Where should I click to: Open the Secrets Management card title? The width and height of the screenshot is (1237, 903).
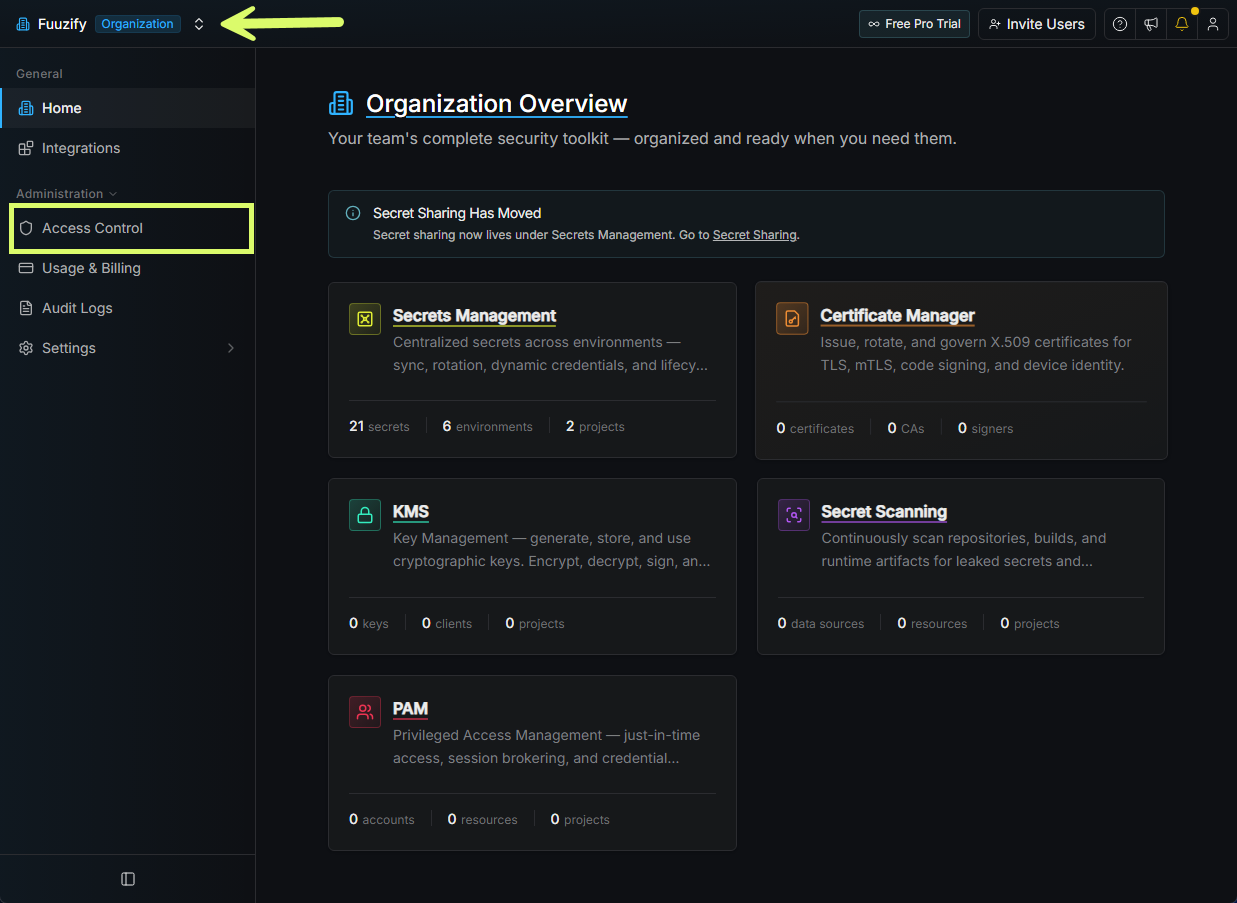pos(475,316)
